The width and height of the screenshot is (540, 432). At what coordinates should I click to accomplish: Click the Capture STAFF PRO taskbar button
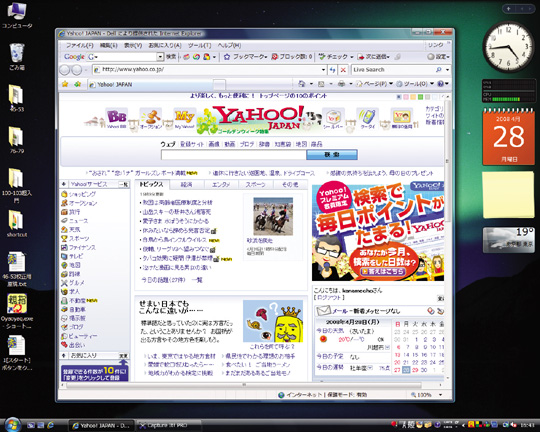tap(169, 425)
